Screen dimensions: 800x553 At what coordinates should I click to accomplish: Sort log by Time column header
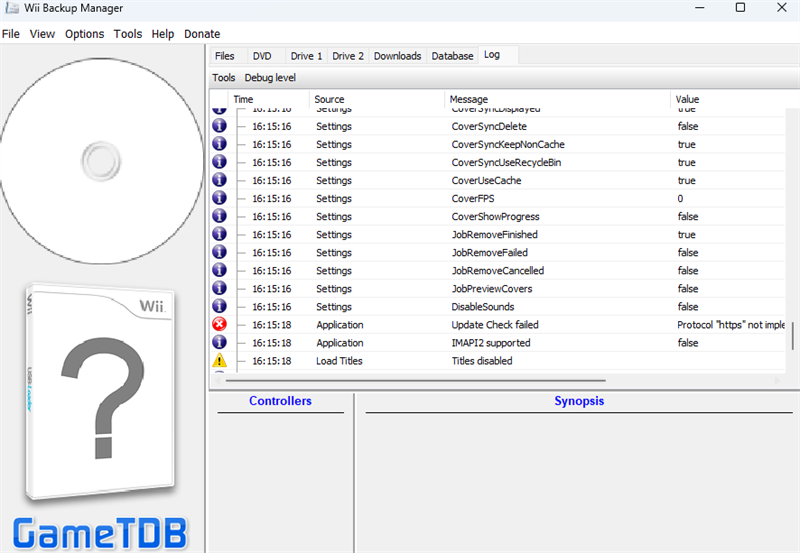269,99
